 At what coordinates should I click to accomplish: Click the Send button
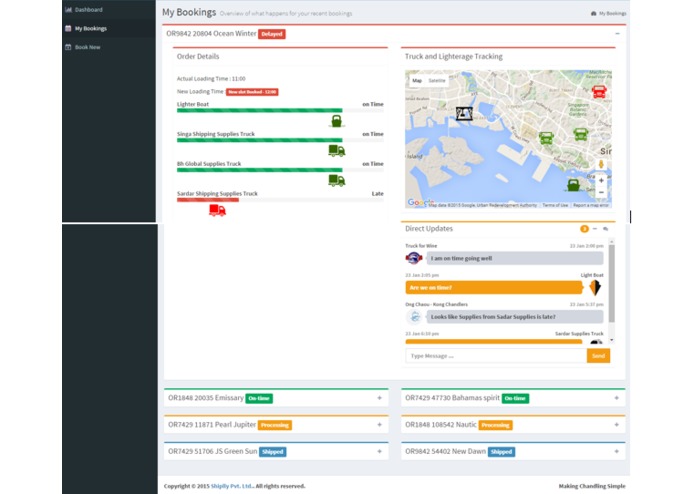(x=598, y=356)
